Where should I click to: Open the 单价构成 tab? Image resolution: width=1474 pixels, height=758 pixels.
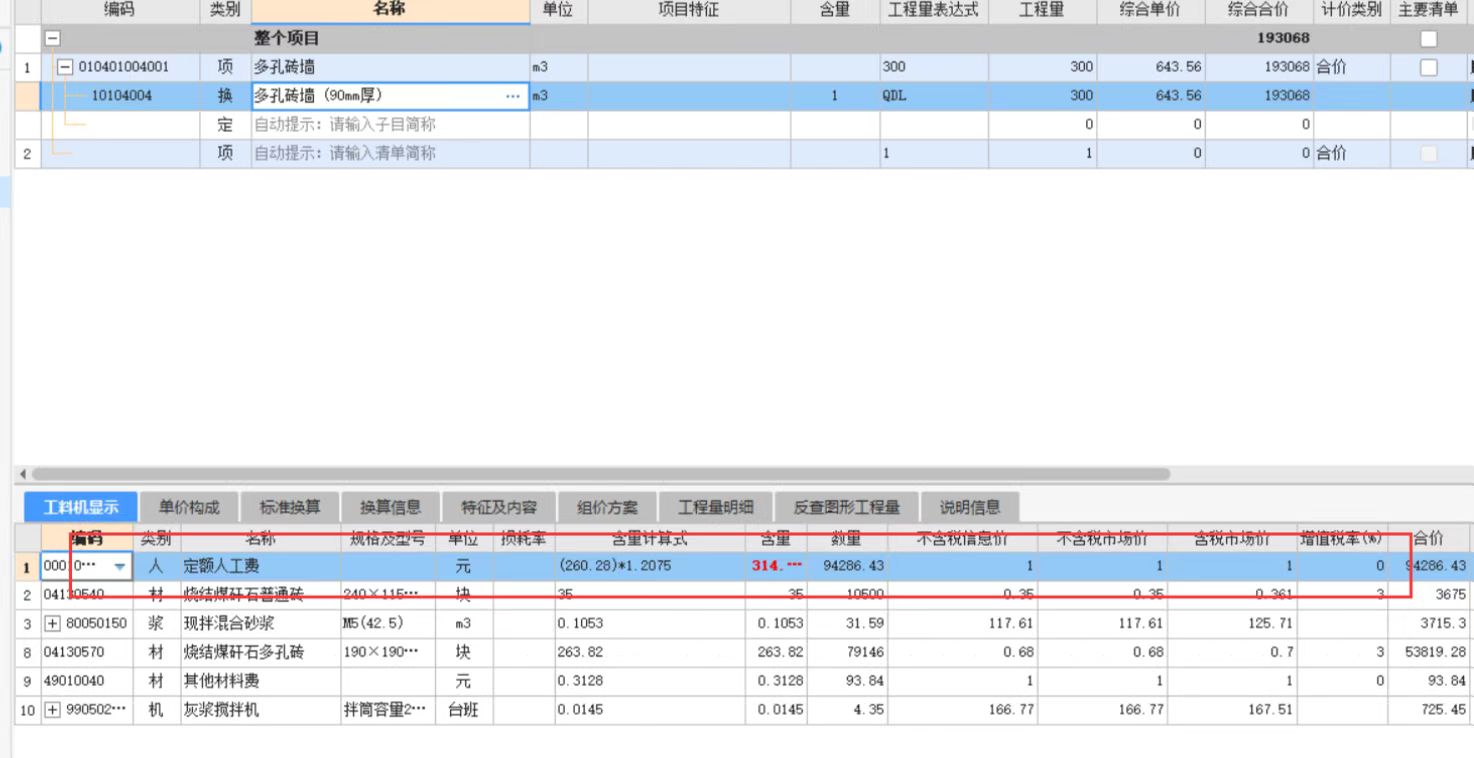click(189, 507)
